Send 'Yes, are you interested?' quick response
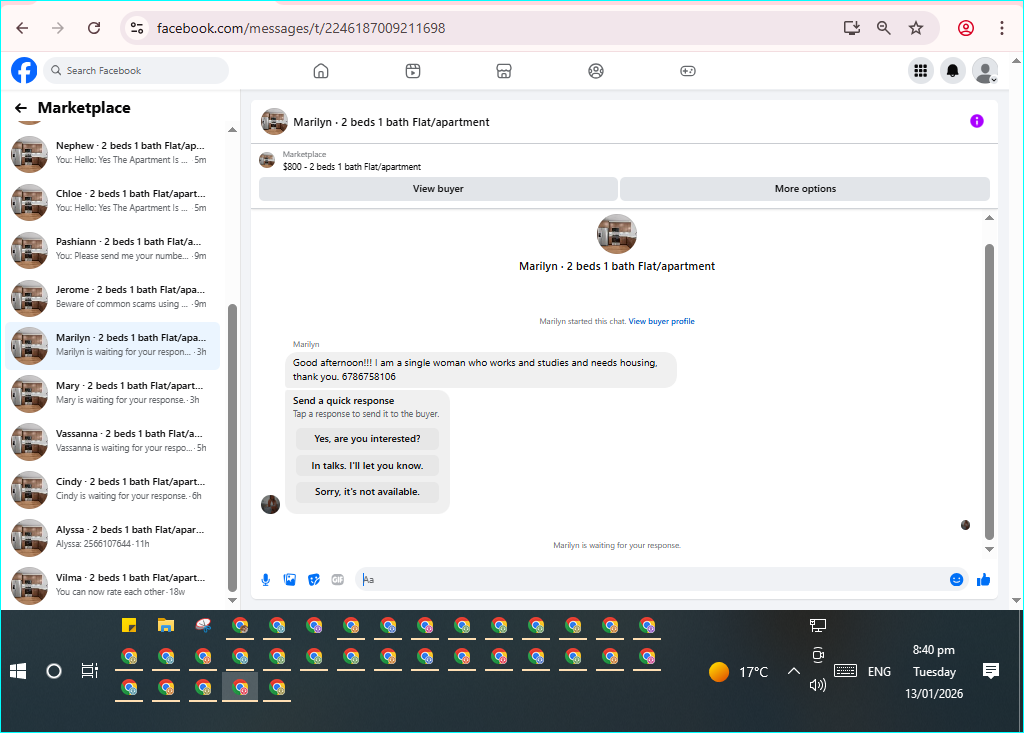 click(x=367, y=439)
